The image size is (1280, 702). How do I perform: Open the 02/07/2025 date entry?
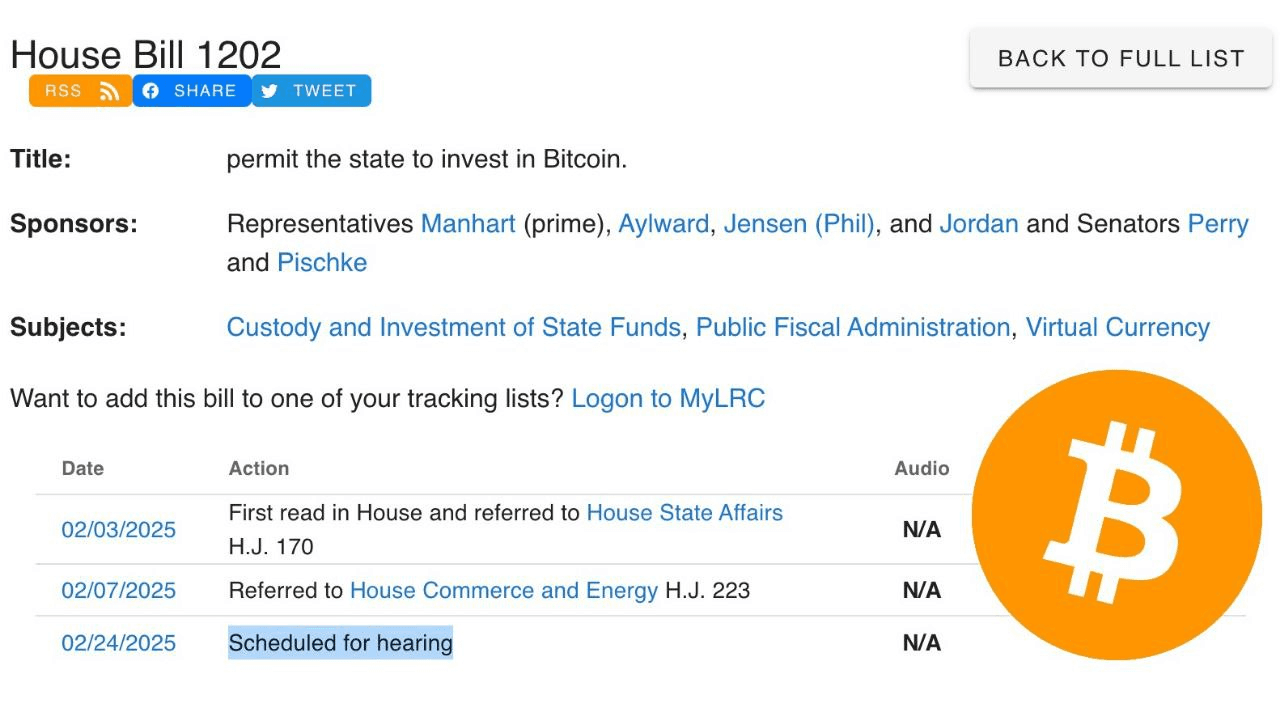pos(118,590)
